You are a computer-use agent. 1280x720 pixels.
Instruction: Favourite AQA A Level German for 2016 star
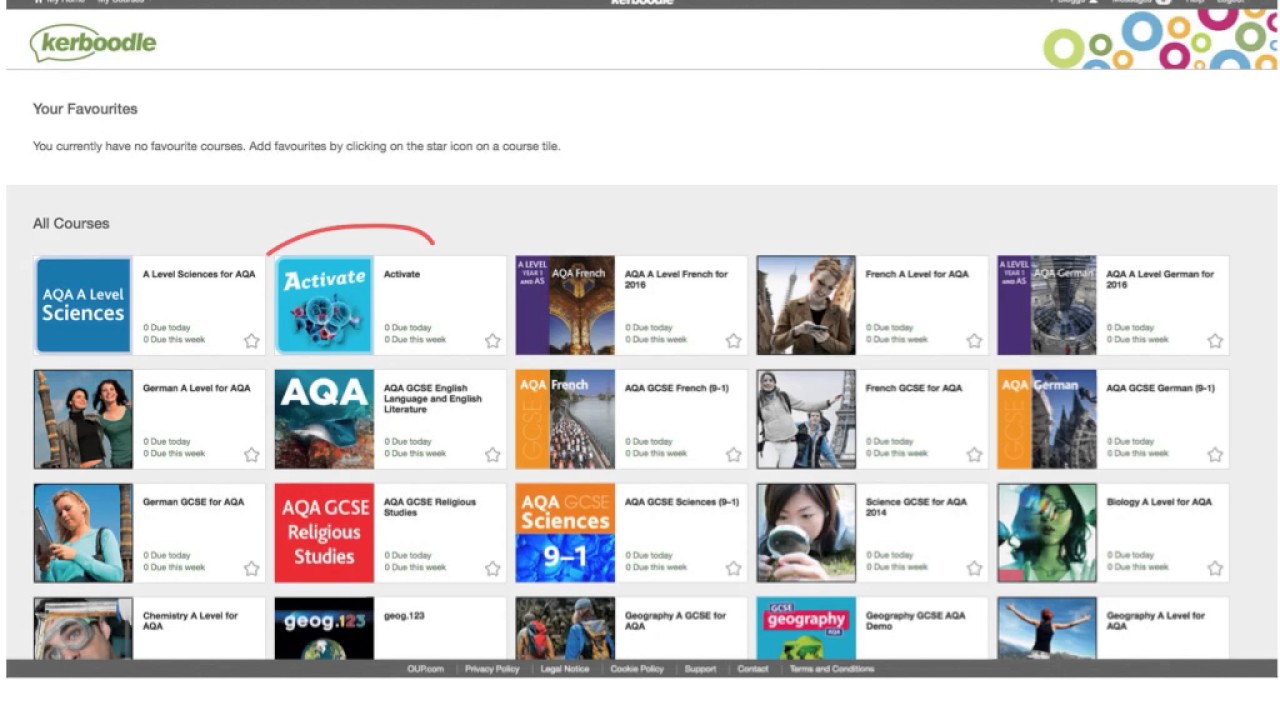click(x=1215, y=341)
